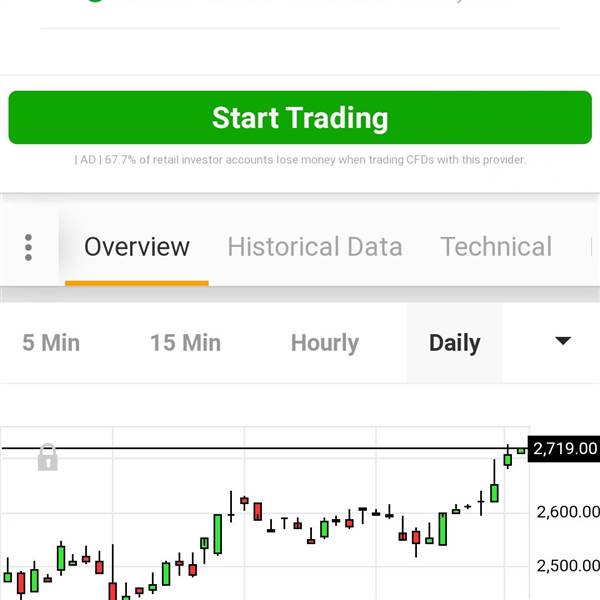This screenshot has width=600, height=600.
Task: Open the Technical tab
Action: pyautogui.click(x=496, y=247)
